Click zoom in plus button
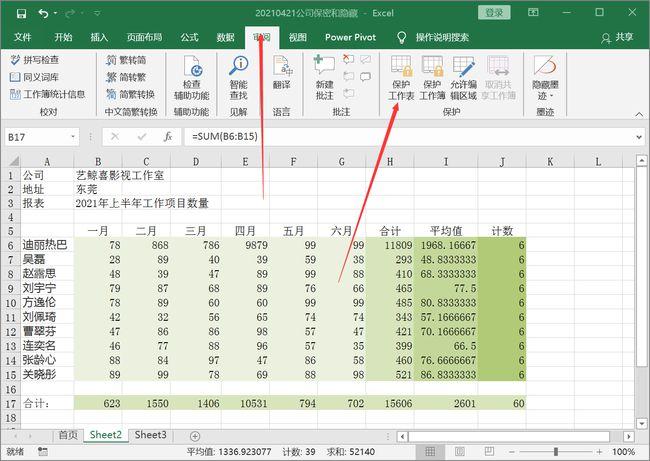650x461 pixels. [x=599, y=451]
